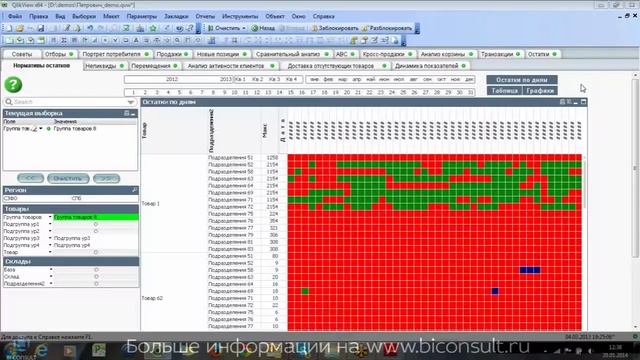Click the print icon in the Остатки по дням chart caption
Image resolution: width=640 pixels, height=360 pixels.
[x=562, y=102]
